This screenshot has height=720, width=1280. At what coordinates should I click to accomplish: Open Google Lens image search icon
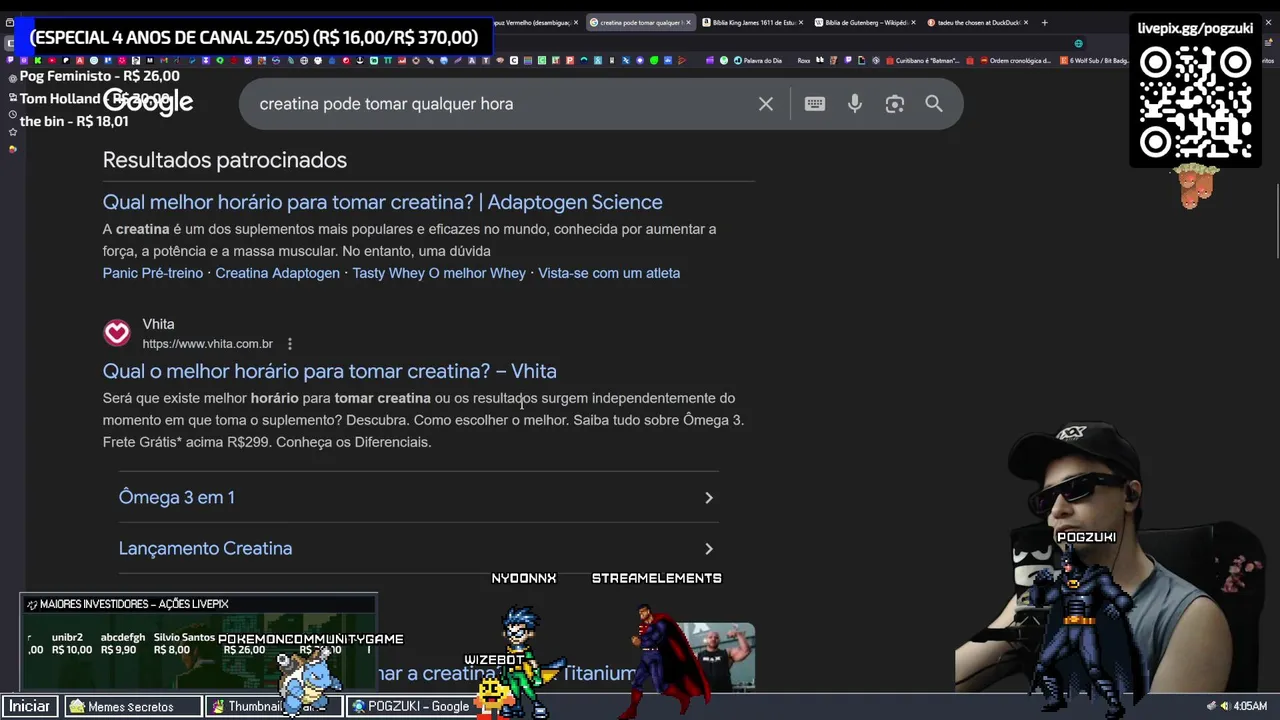(895, 104)
